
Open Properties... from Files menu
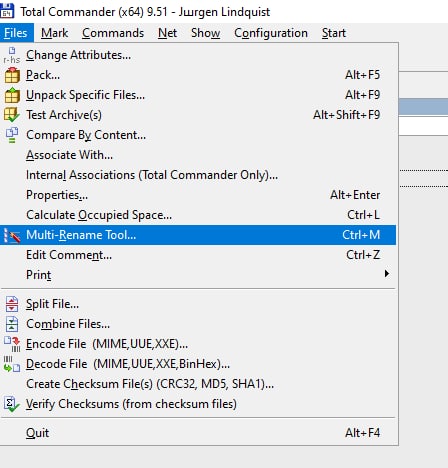coord(198,195)
